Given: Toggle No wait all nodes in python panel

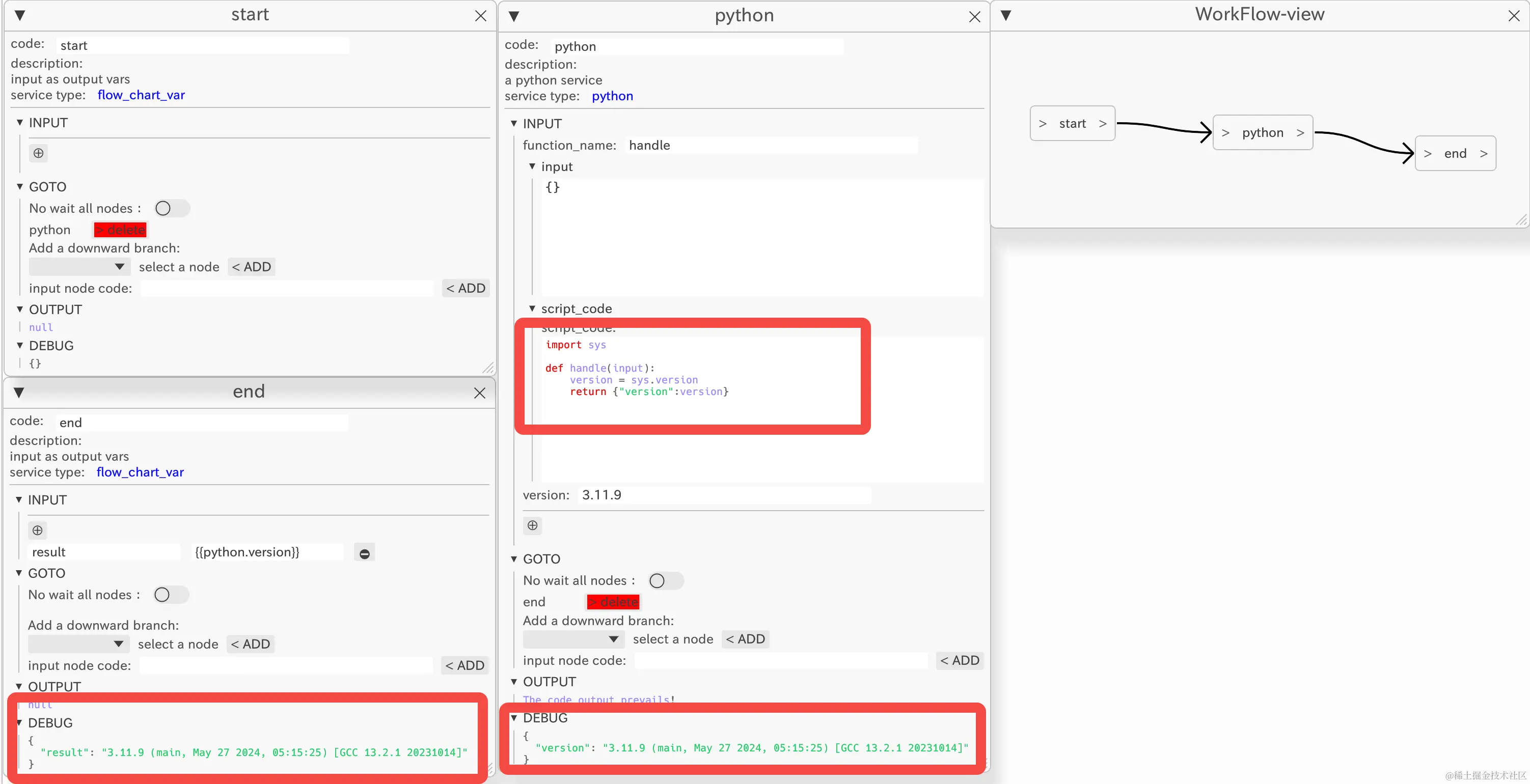Looking at the screenshot, I should [665, 580].
